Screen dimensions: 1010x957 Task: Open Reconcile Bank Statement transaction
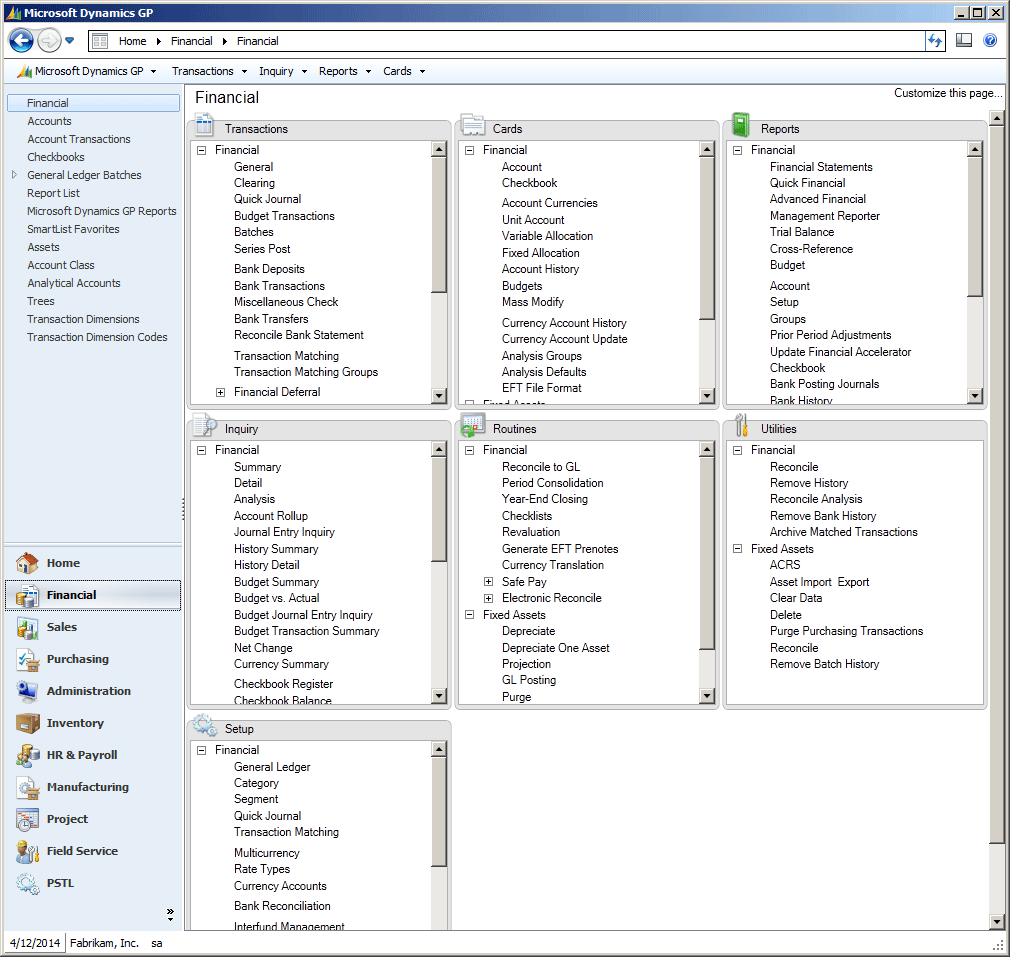pos(299,335)
